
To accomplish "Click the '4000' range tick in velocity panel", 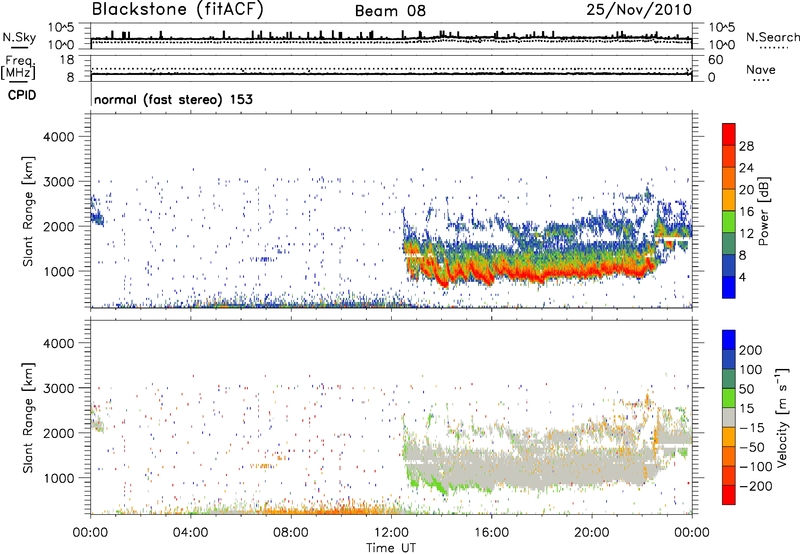I will pyautogui.click(x=59, y=343).
